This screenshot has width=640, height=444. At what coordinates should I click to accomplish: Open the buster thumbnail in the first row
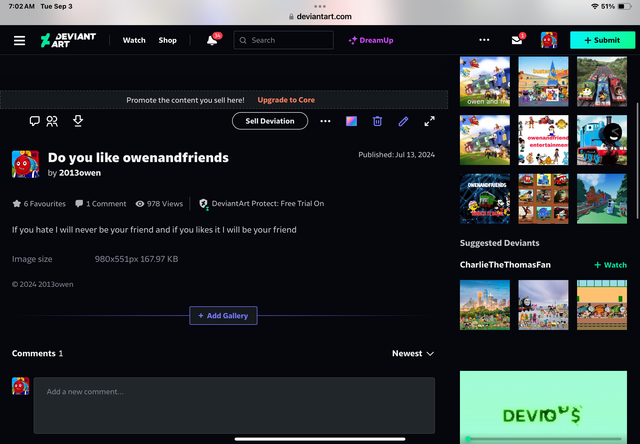(543, 82)
